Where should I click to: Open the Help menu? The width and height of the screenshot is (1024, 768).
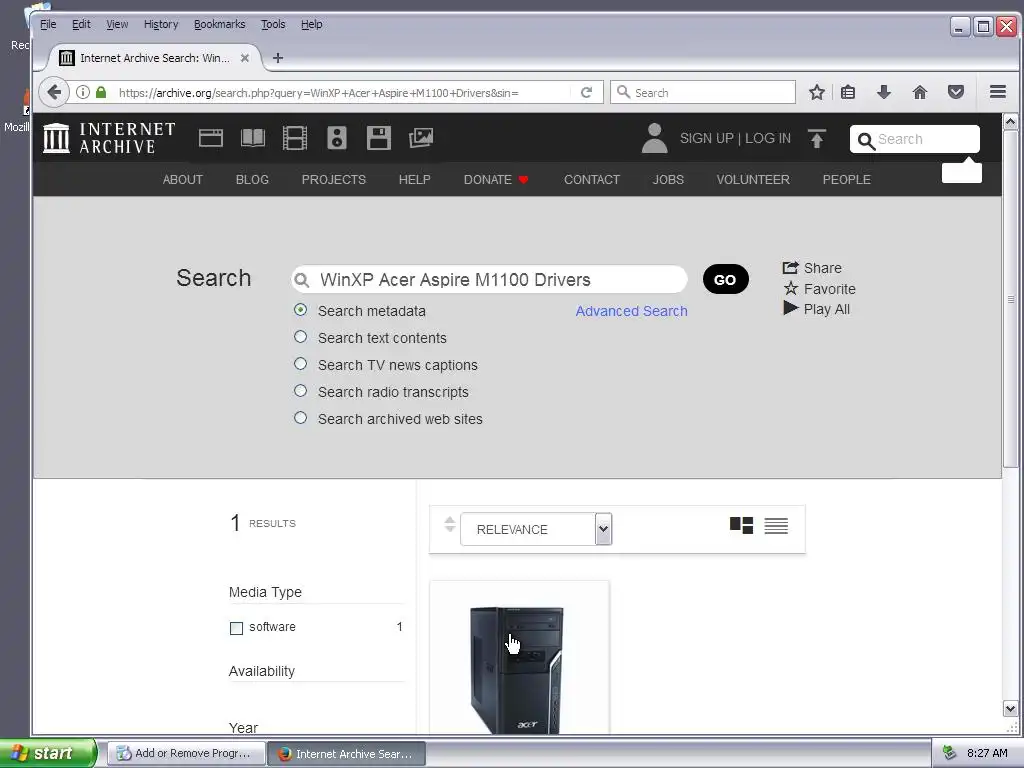point(312,24)
